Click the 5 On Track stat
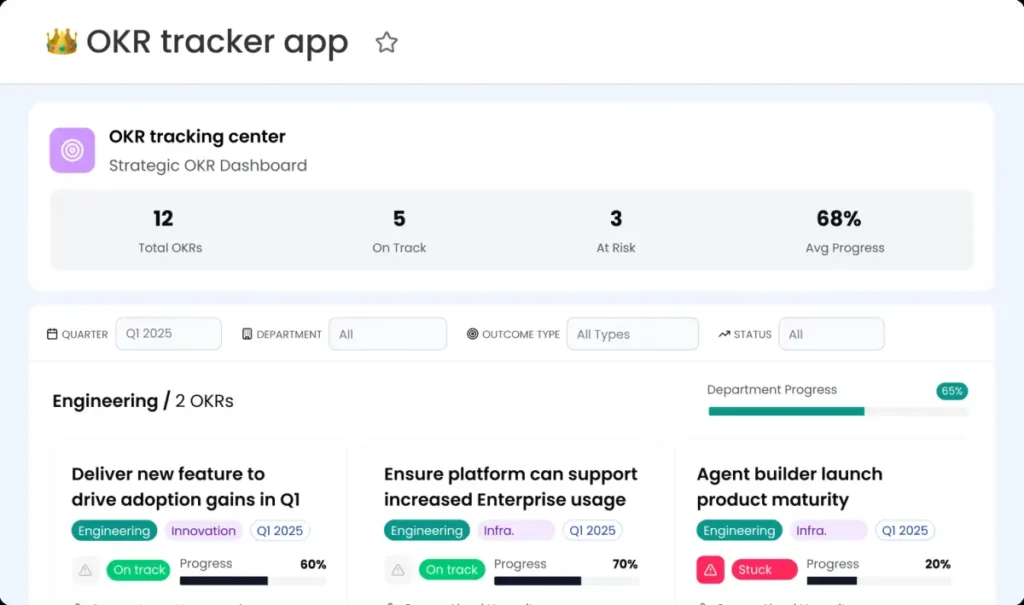Image resolution: width=1024 pixels, height=605 pixels. 399,231
